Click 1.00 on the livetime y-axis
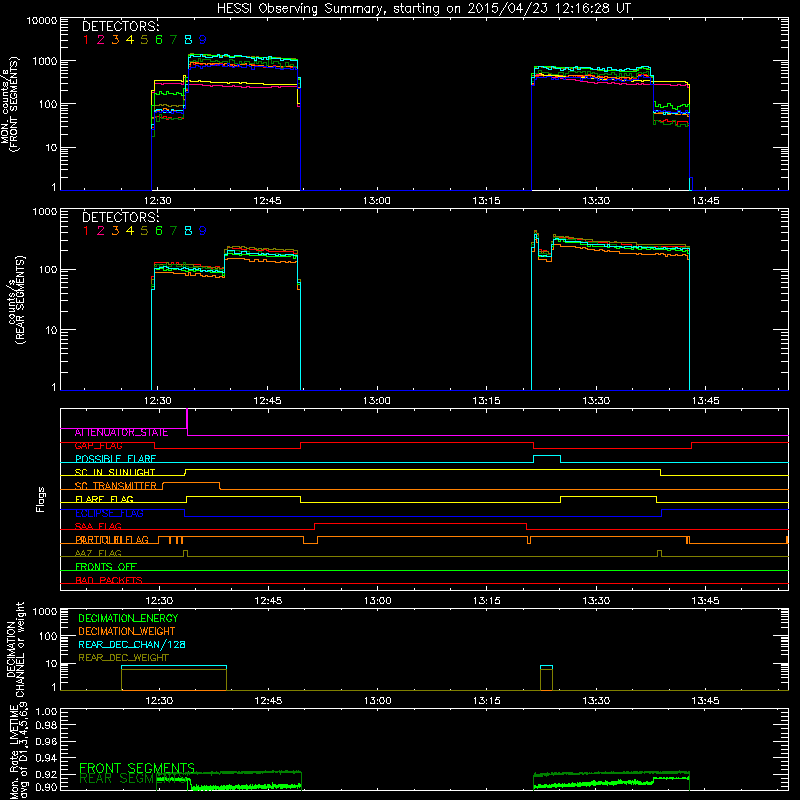Image resolution: width=800 pixels, height=800 pixels. click(46, 712)
